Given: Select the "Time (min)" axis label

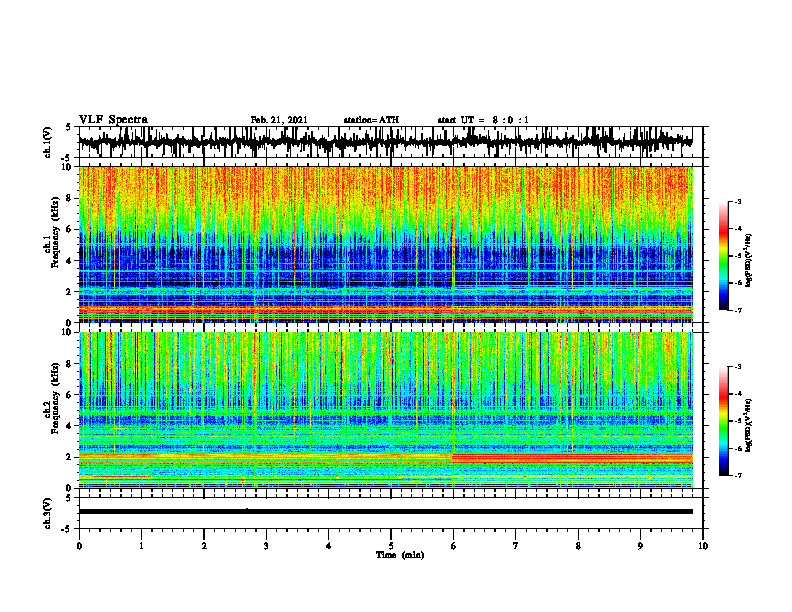Looking at the screenshot, I should click(400, 555).
